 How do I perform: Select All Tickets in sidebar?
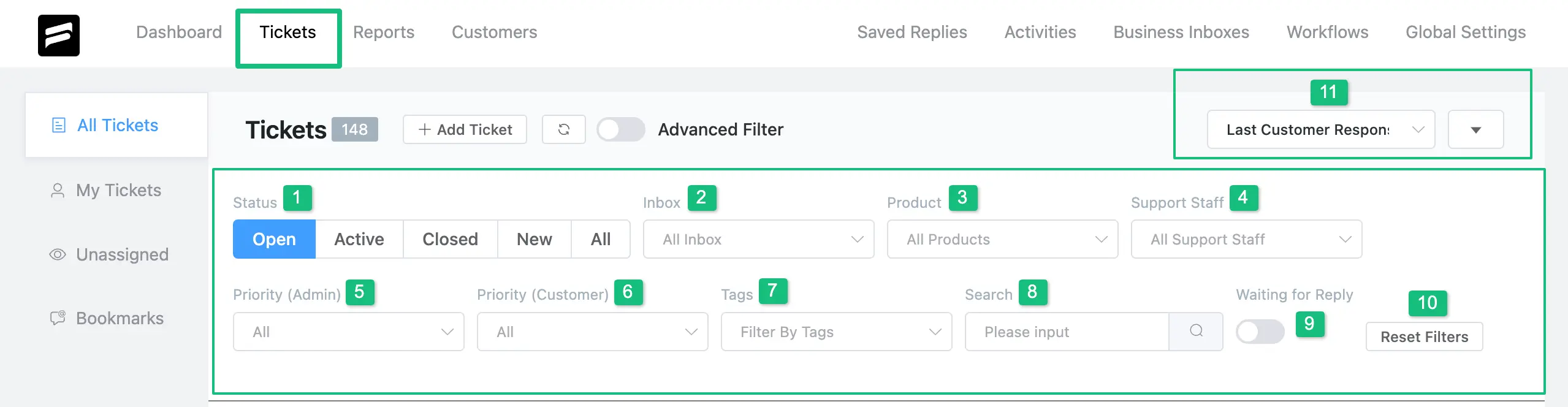116,125
